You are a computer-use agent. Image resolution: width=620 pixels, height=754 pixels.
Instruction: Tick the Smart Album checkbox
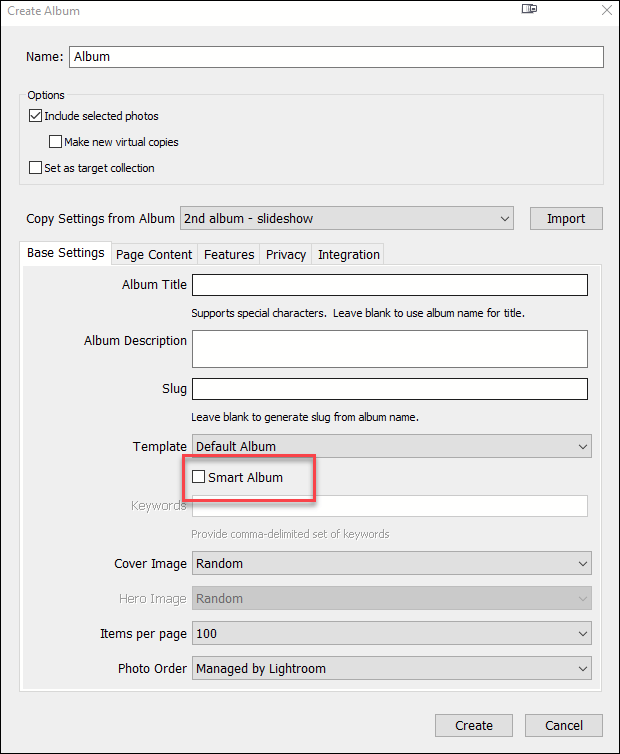click(x=198, y=477)
